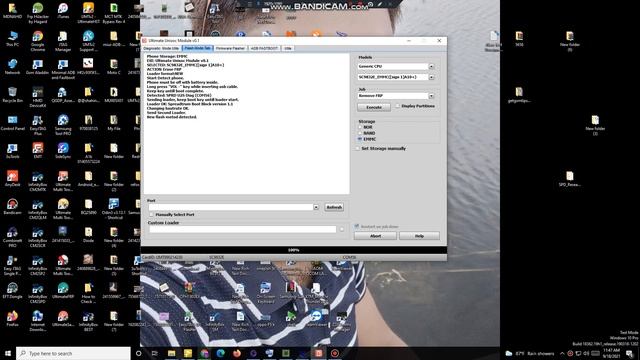This screenshot has height=360, width=640.
Task: Click the Help button
Action: [419, 236]
